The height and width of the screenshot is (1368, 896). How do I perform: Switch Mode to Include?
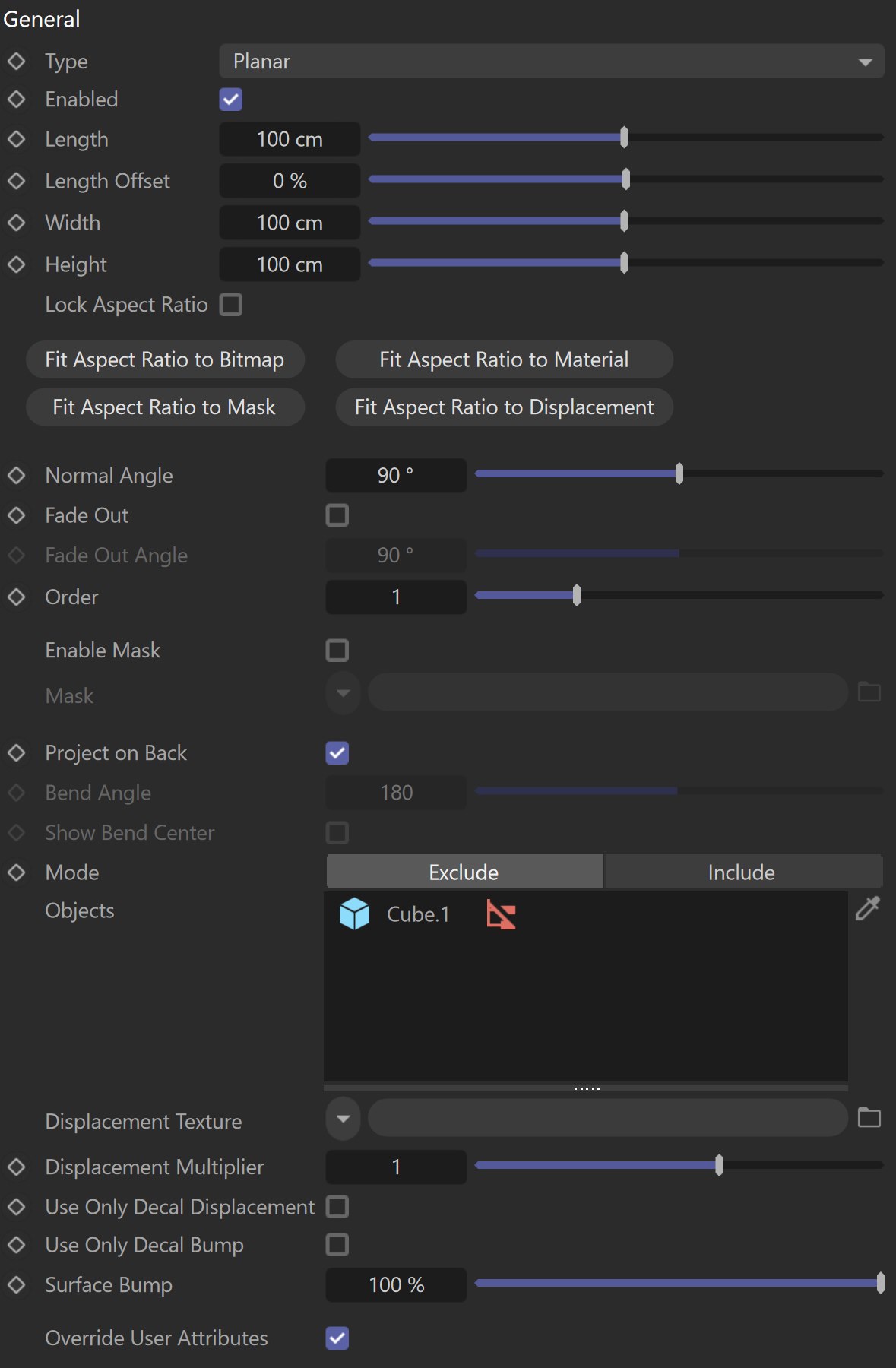tap(743, 872)
